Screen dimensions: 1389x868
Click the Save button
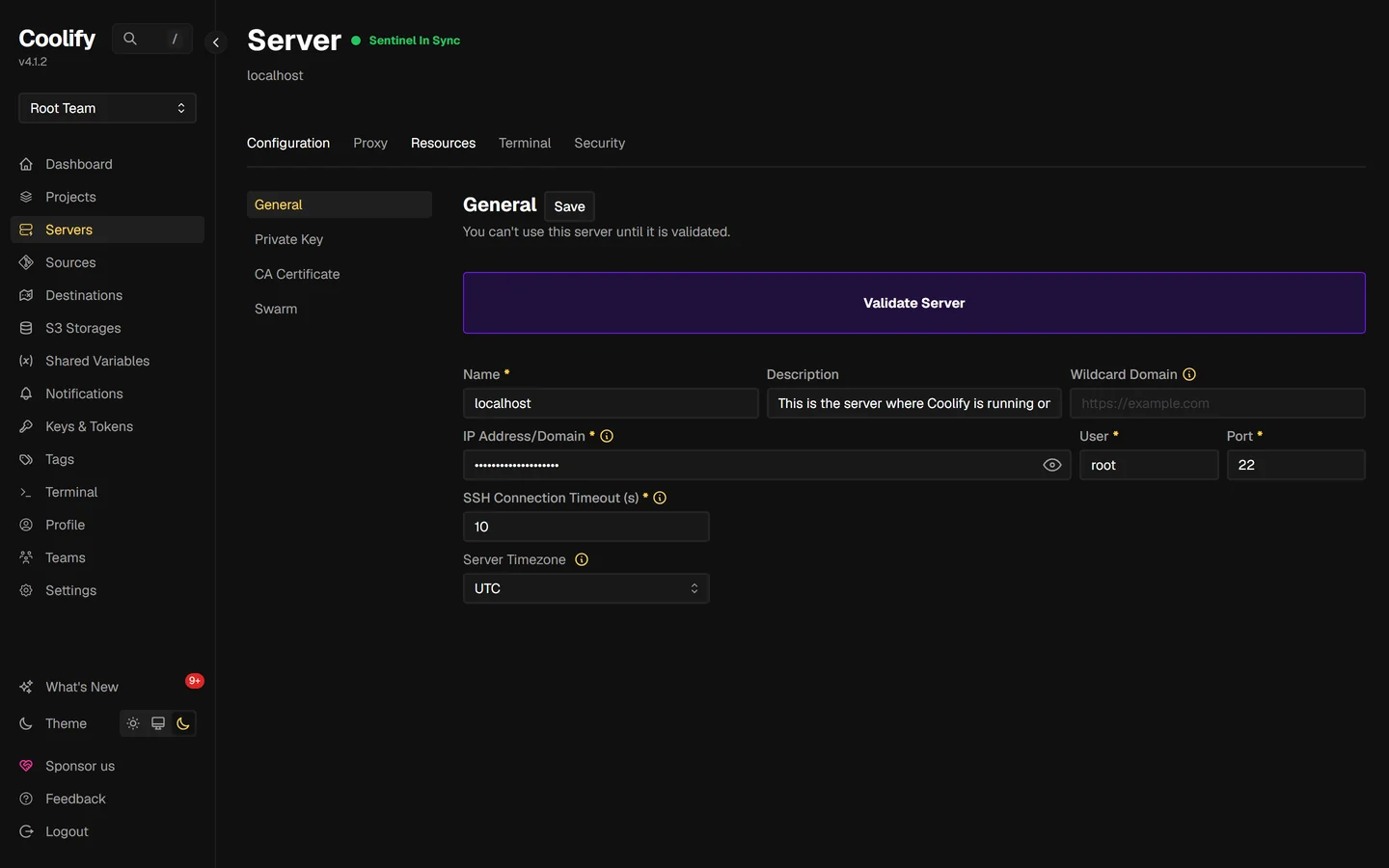click(569, 206)
